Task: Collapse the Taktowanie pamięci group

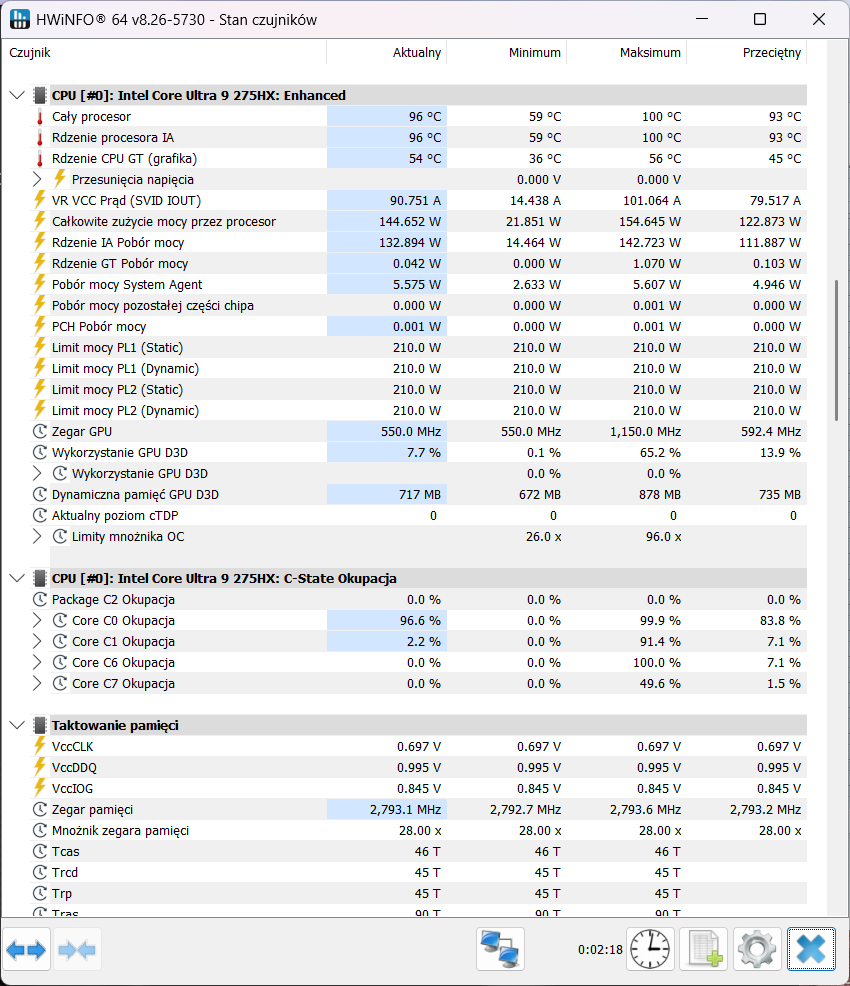Action: [x=18, y=726]
